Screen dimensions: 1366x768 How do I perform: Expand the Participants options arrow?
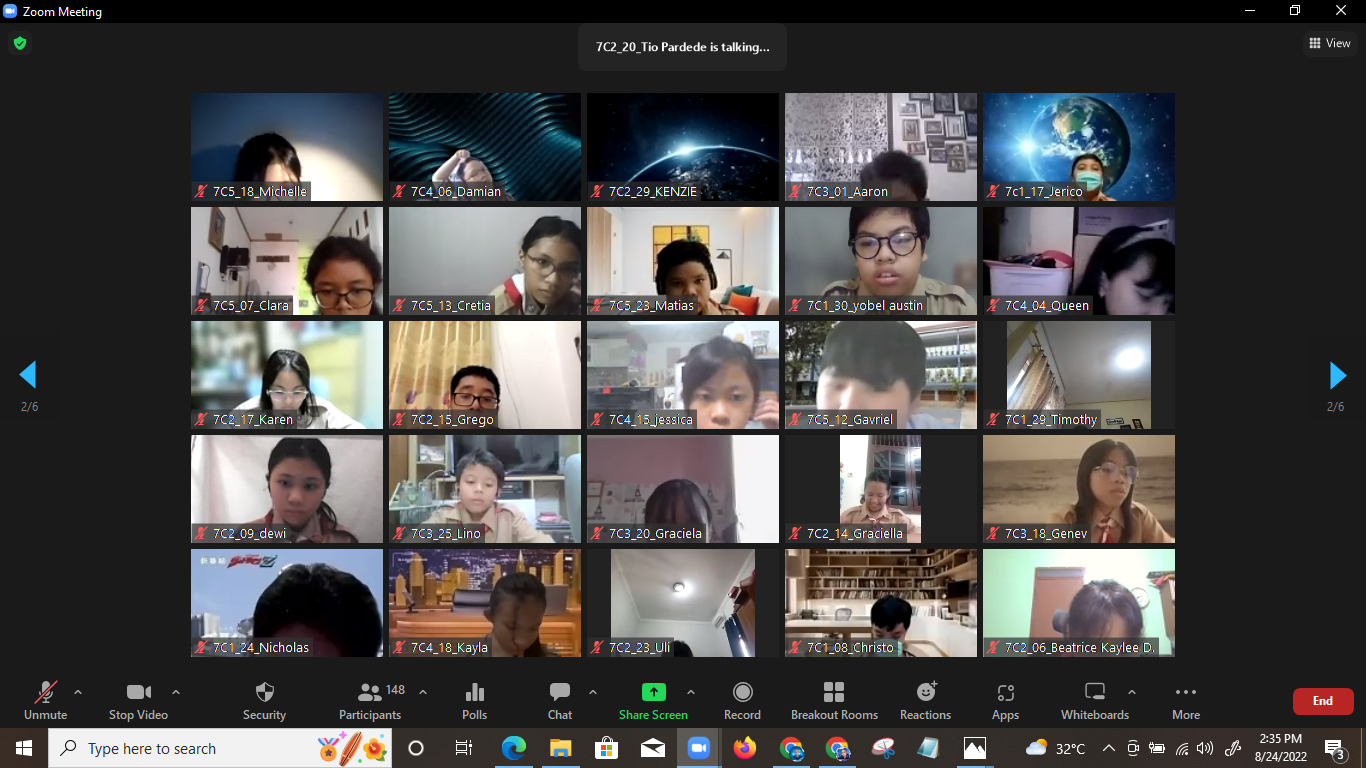coord(422,692)
